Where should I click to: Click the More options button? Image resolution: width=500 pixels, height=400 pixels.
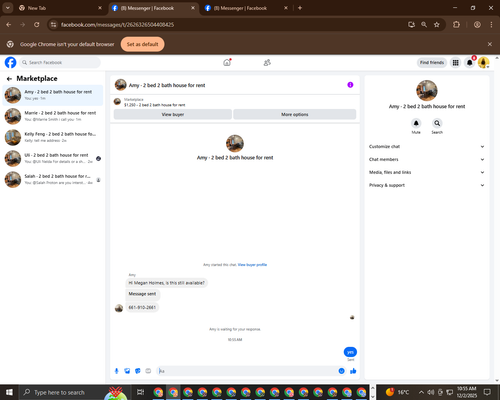pos(295,114)
